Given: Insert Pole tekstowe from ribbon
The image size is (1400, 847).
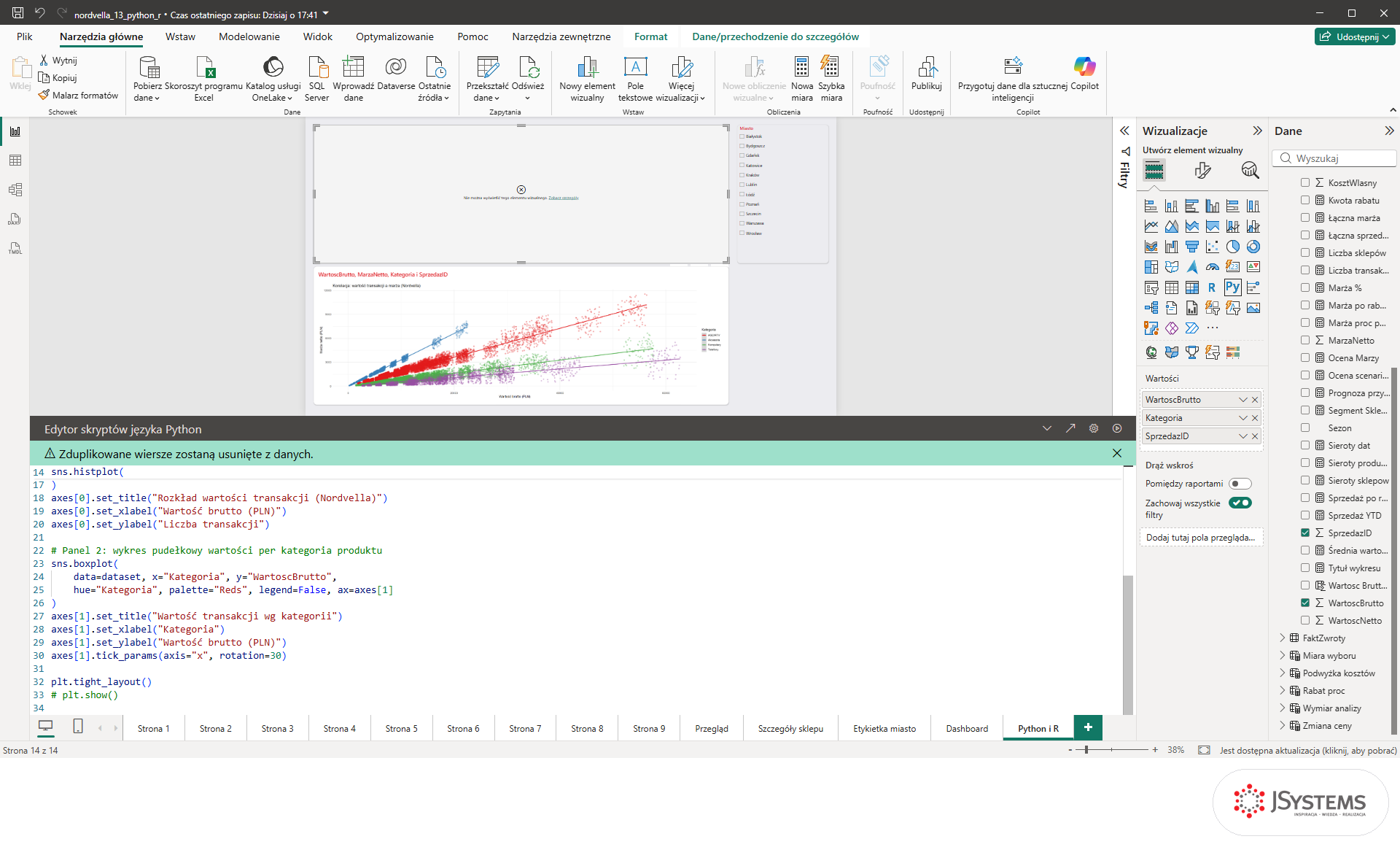Looking at the screenshot, I should click(635, 78).
